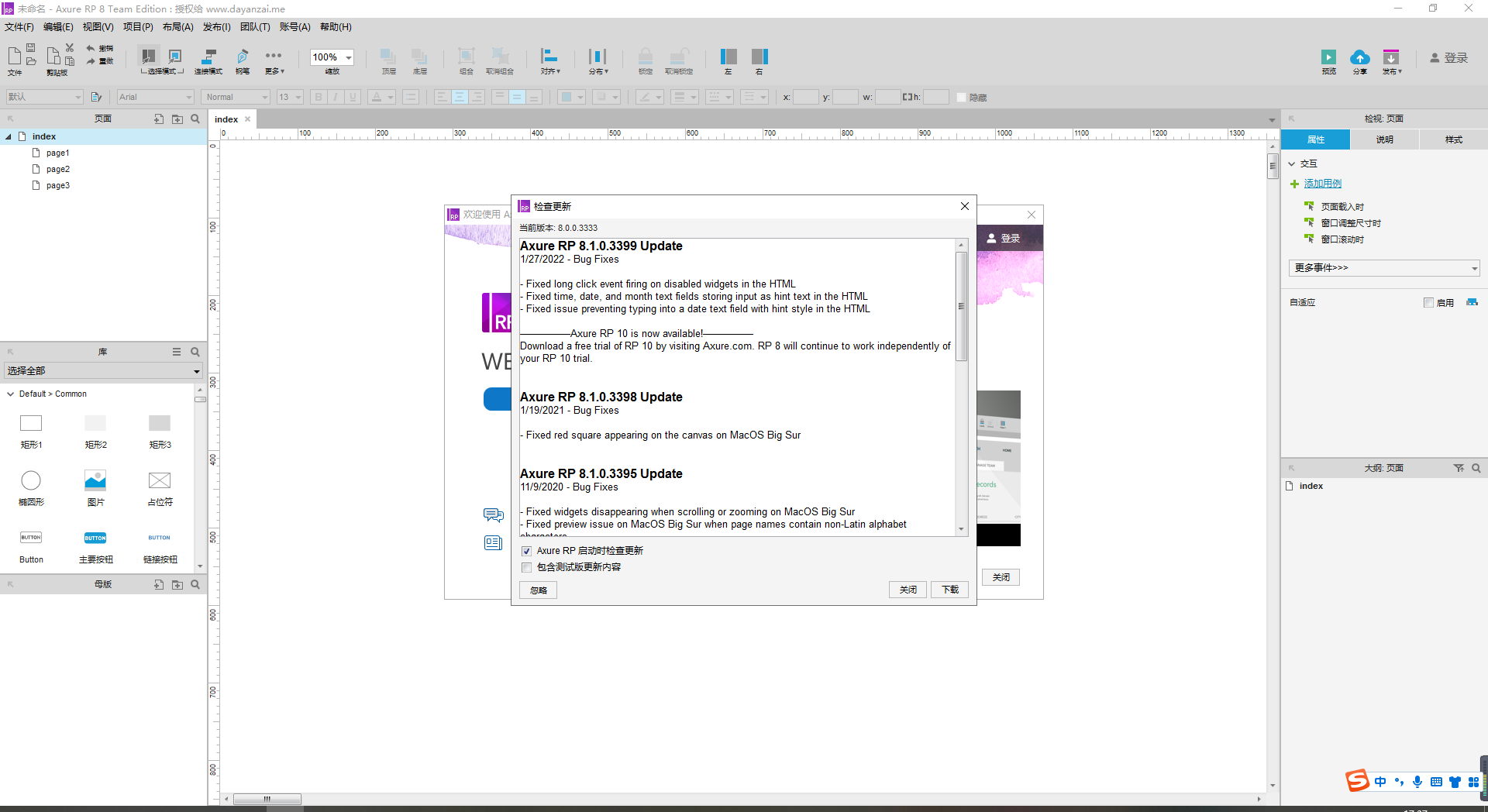This screenshot has width=1488, height=812.
Task: Open the 更多事件>>> dropdown
Action: [1384, 267]
